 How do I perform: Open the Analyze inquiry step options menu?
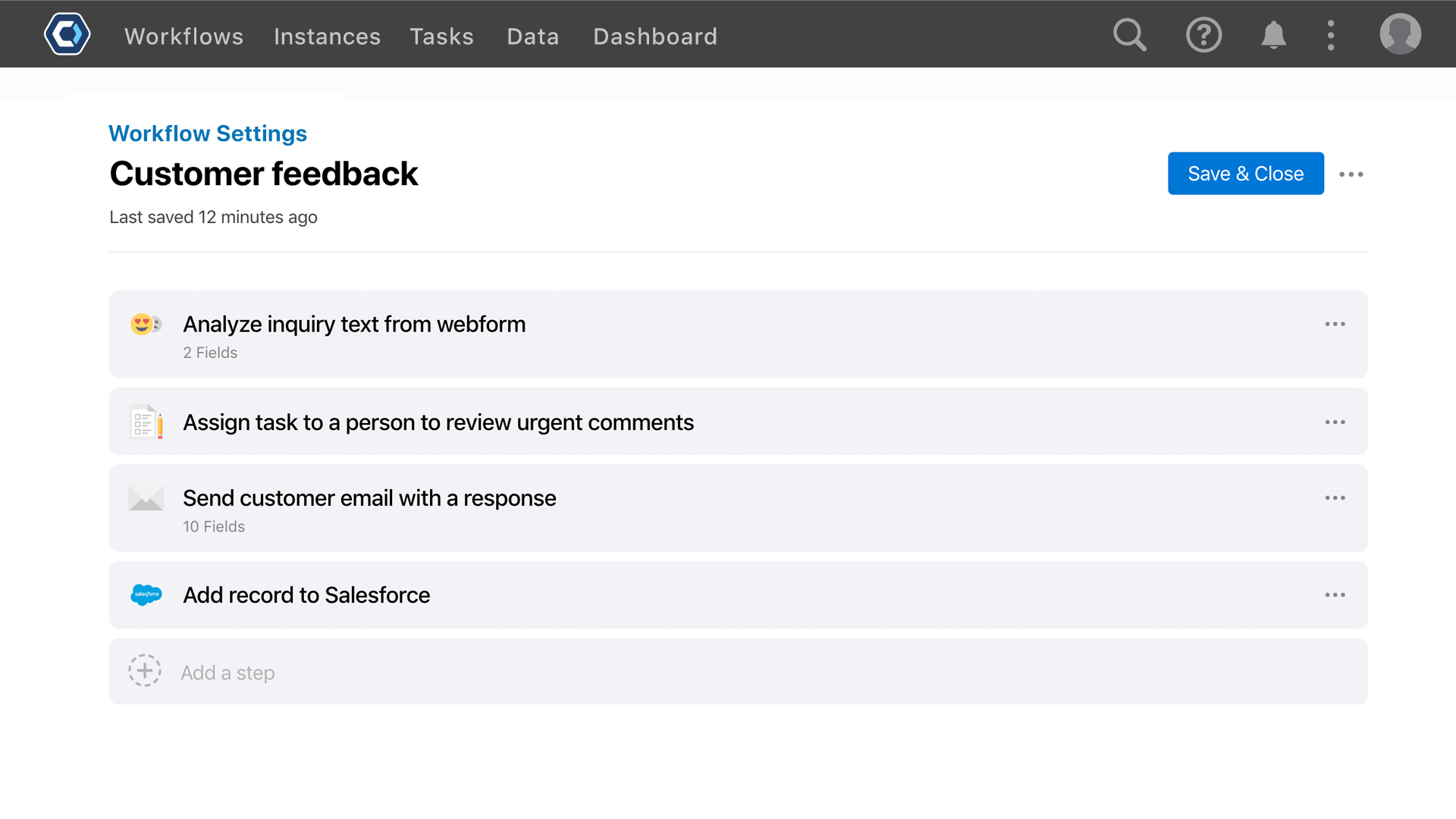pos(1335,324)
